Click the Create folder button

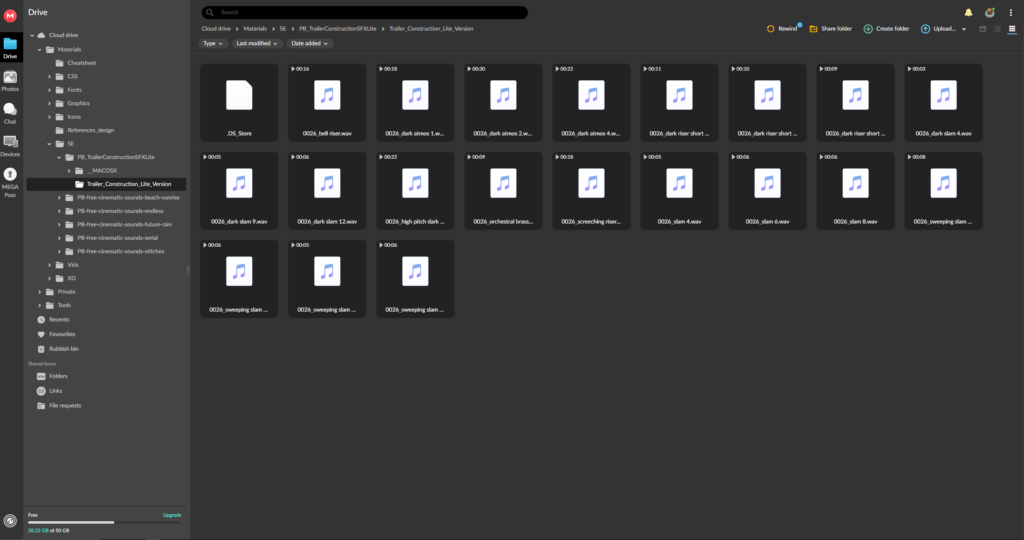point(886,29)
